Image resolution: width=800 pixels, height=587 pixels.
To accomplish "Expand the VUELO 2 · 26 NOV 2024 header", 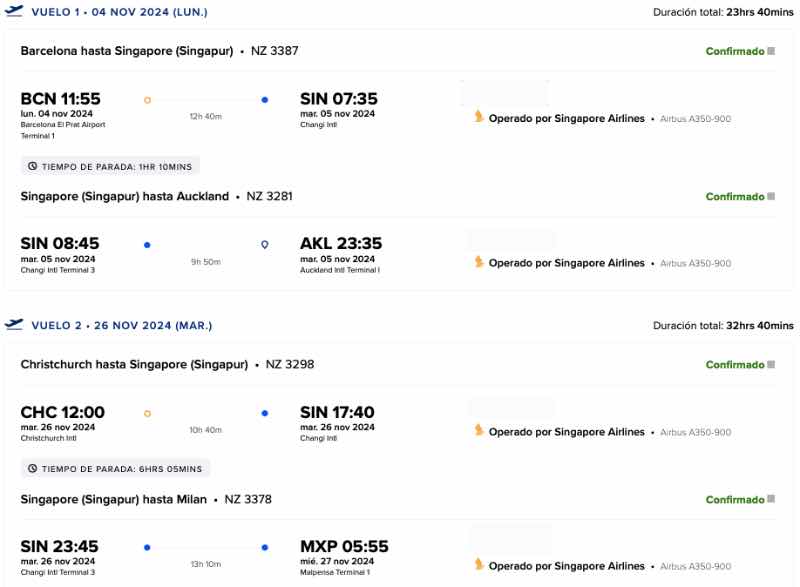I will pos(121,325).
